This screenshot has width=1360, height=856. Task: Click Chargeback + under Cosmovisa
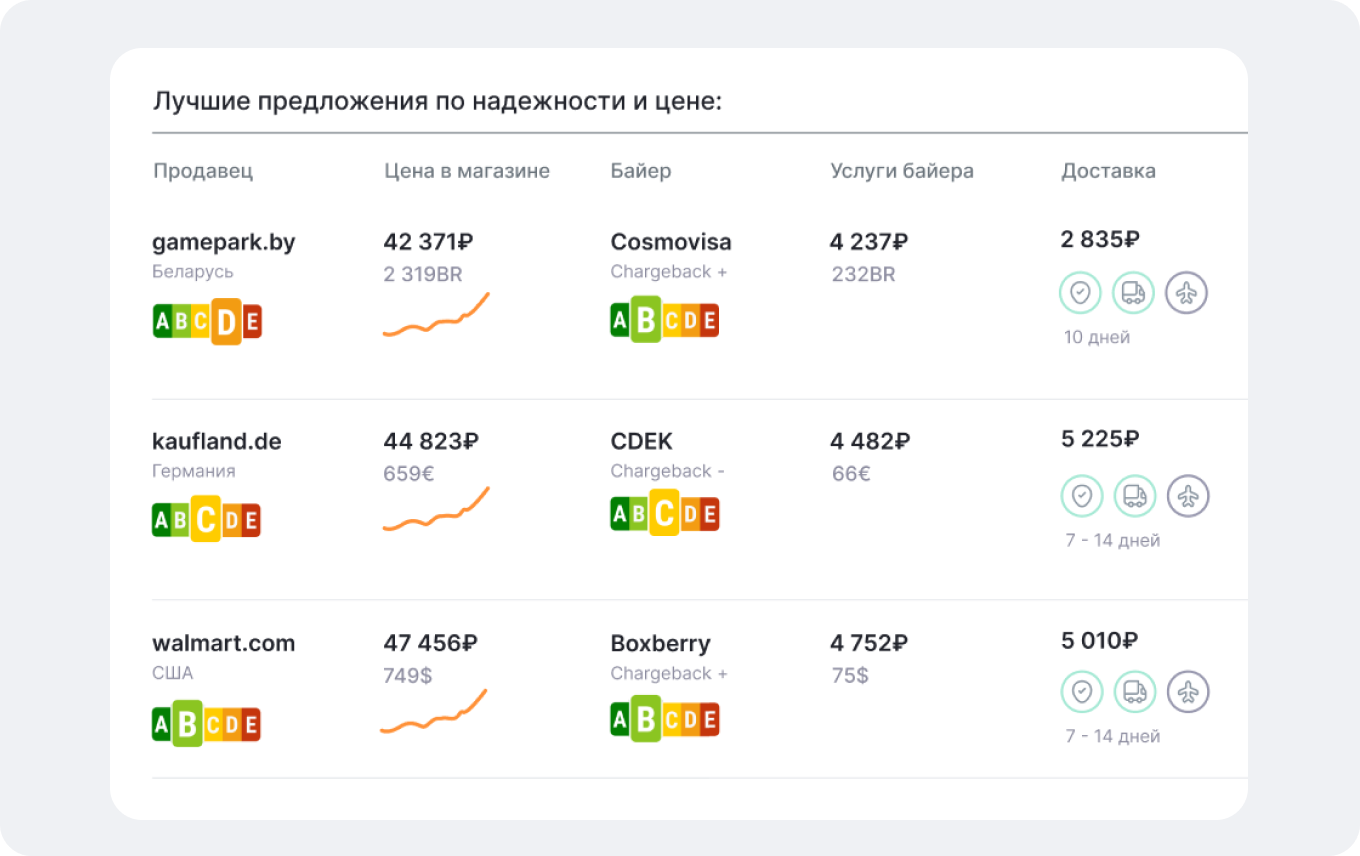pos(669,272)
